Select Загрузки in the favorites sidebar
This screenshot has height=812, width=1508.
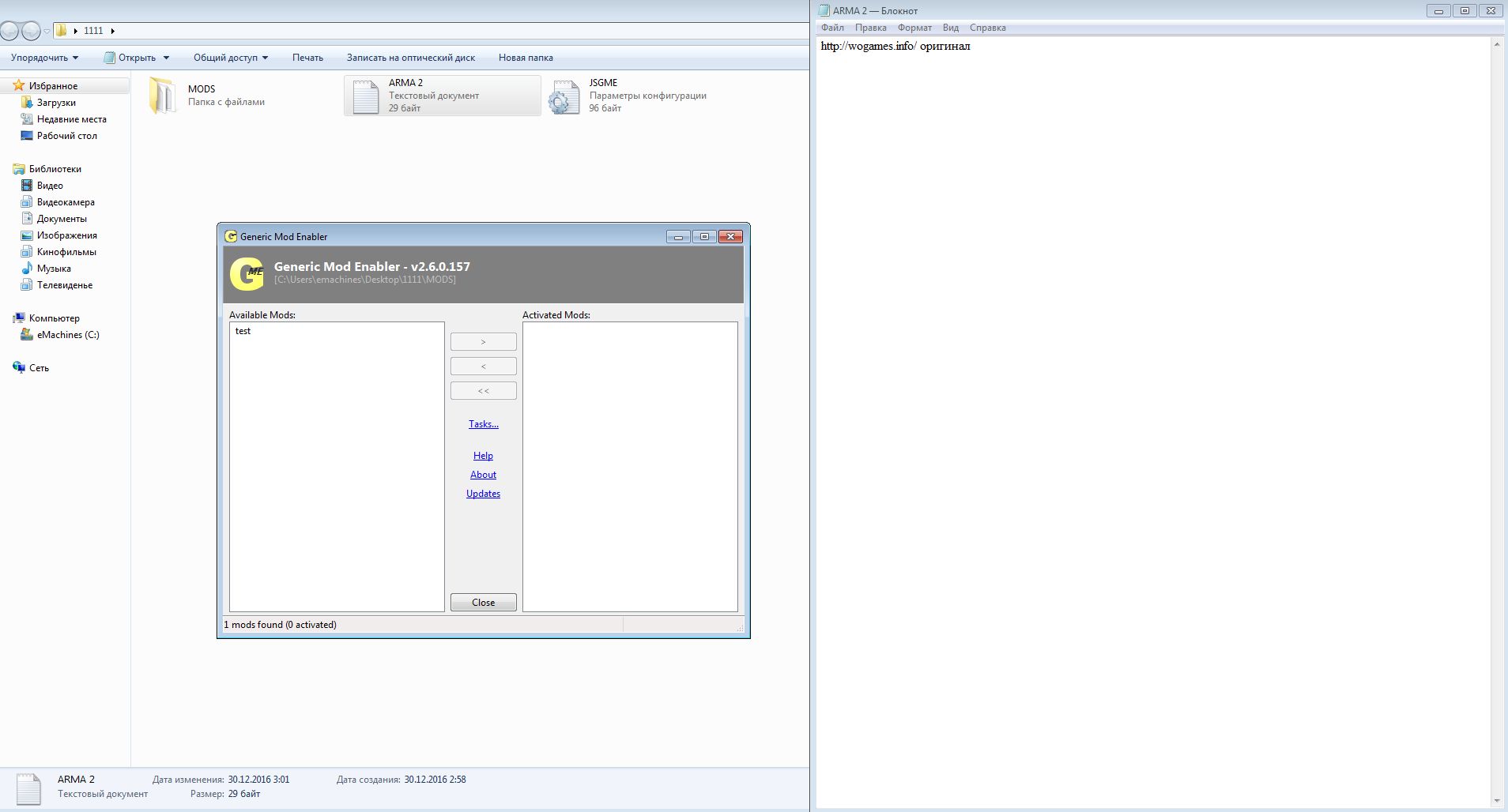[56, 103]
